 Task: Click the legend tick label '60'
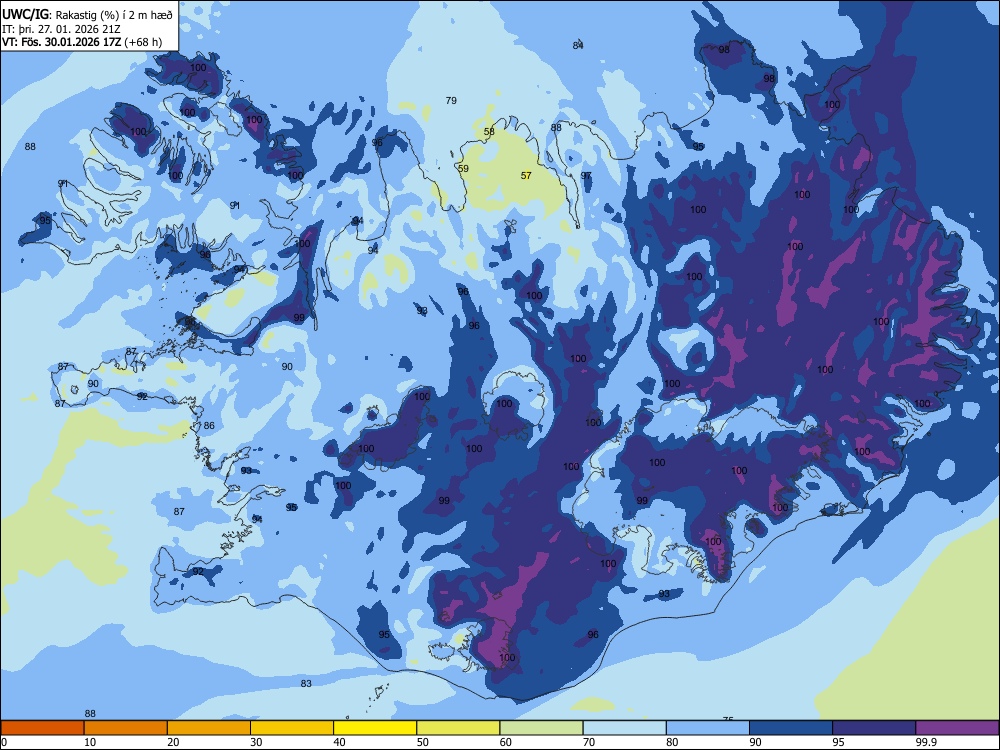coord(506,742)
